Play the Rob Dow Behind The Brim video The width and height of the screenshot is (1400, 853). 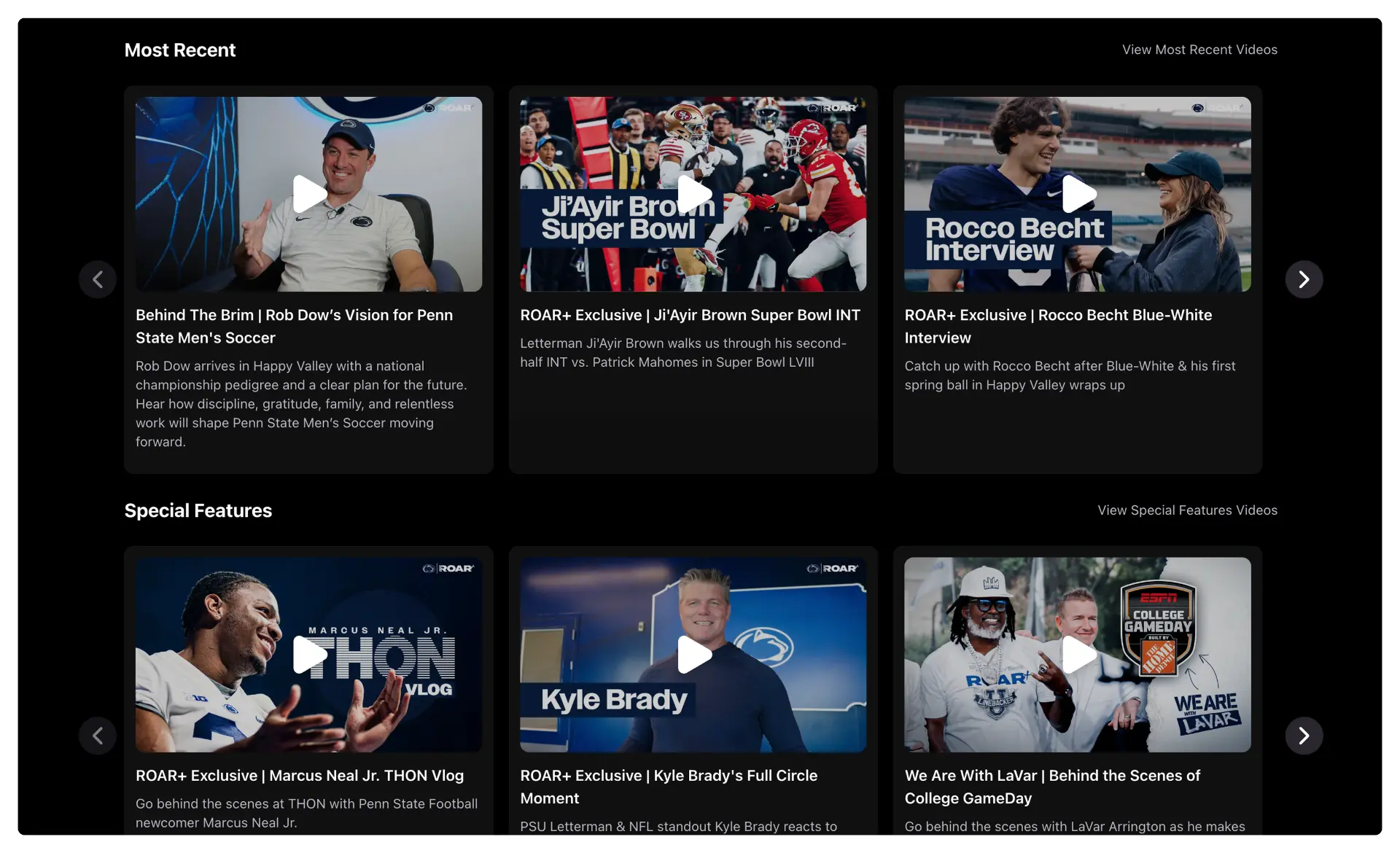(309, 194)
